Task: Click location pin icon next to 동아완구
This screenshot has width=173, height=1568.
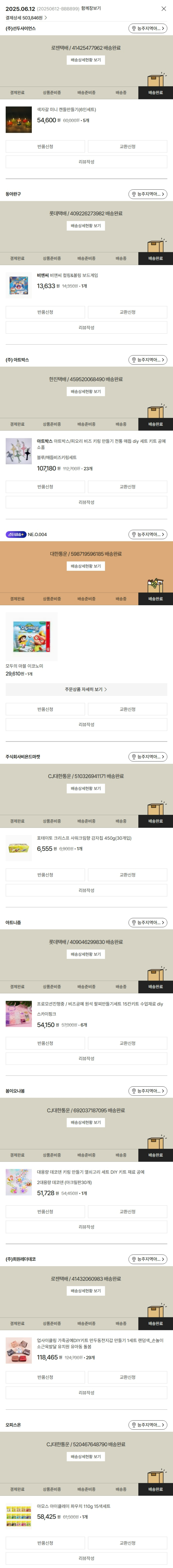Action: tap(134, 194)
